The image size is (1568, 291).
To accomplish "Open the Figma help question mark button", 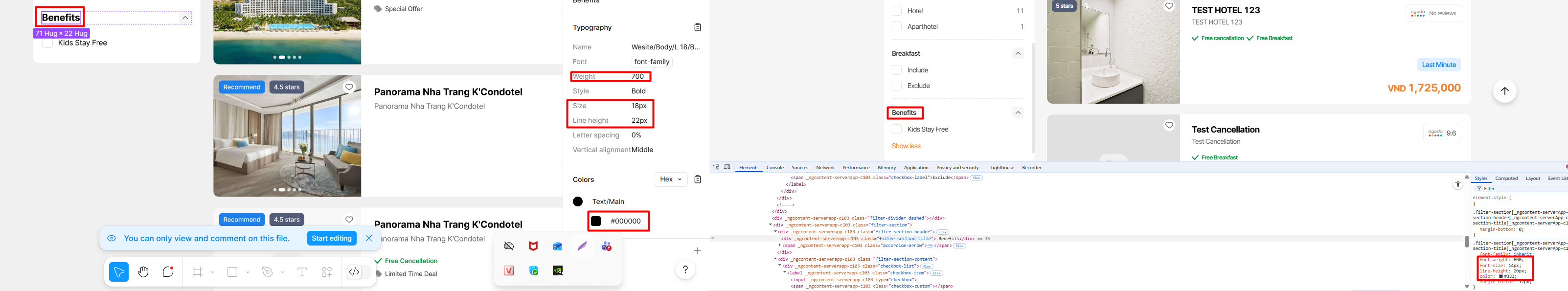I will (x=685, y=269).
